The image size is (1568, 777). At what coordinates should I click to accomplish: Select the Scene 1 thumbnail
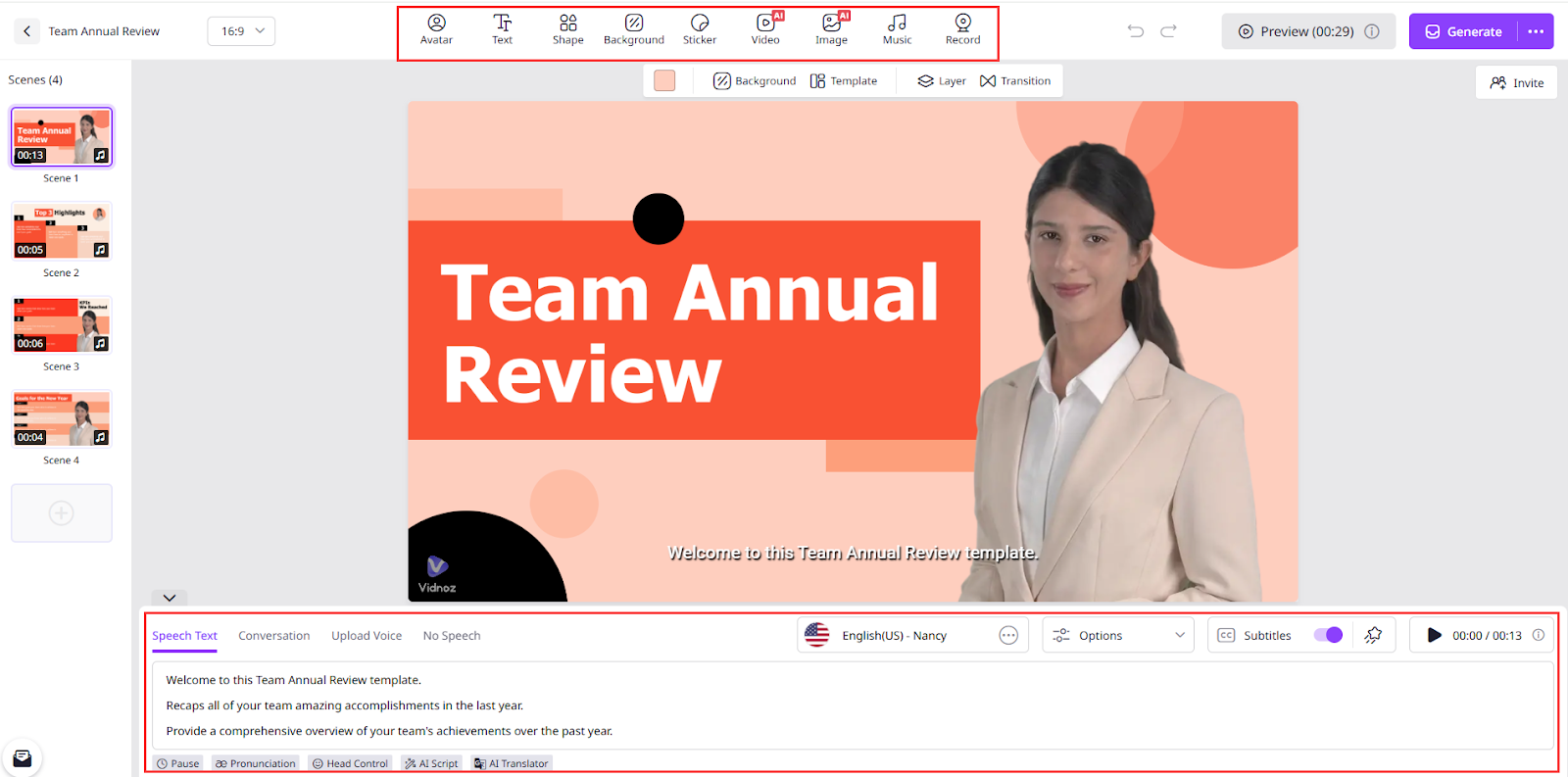(62, 136)
